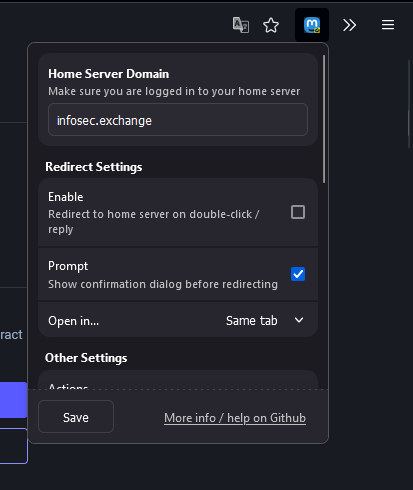Image resolution: width=413 pixels, height=490 pixels.
Task: Click "Show confirmation dialog before redirecting" text
Action: pyautogui.click(x=163, y=284)
